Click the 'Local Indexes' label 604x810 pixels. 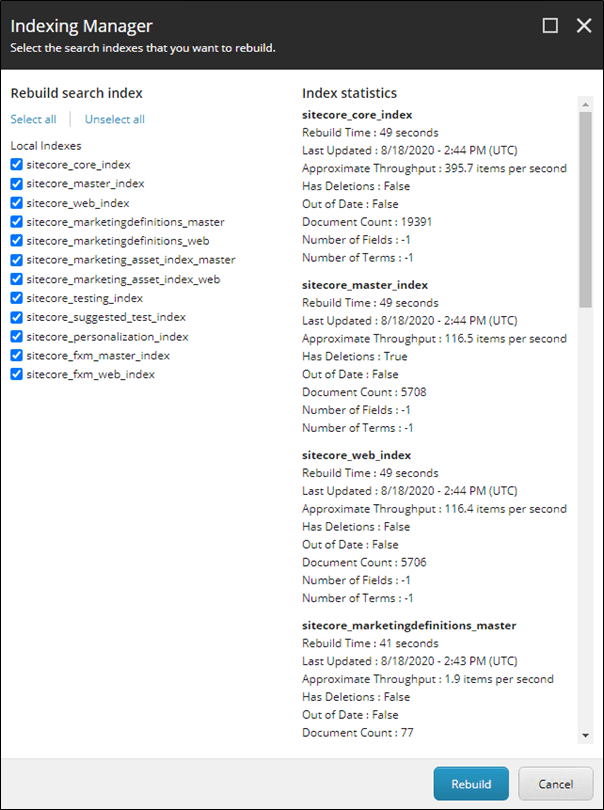click(x=46, y=146)
